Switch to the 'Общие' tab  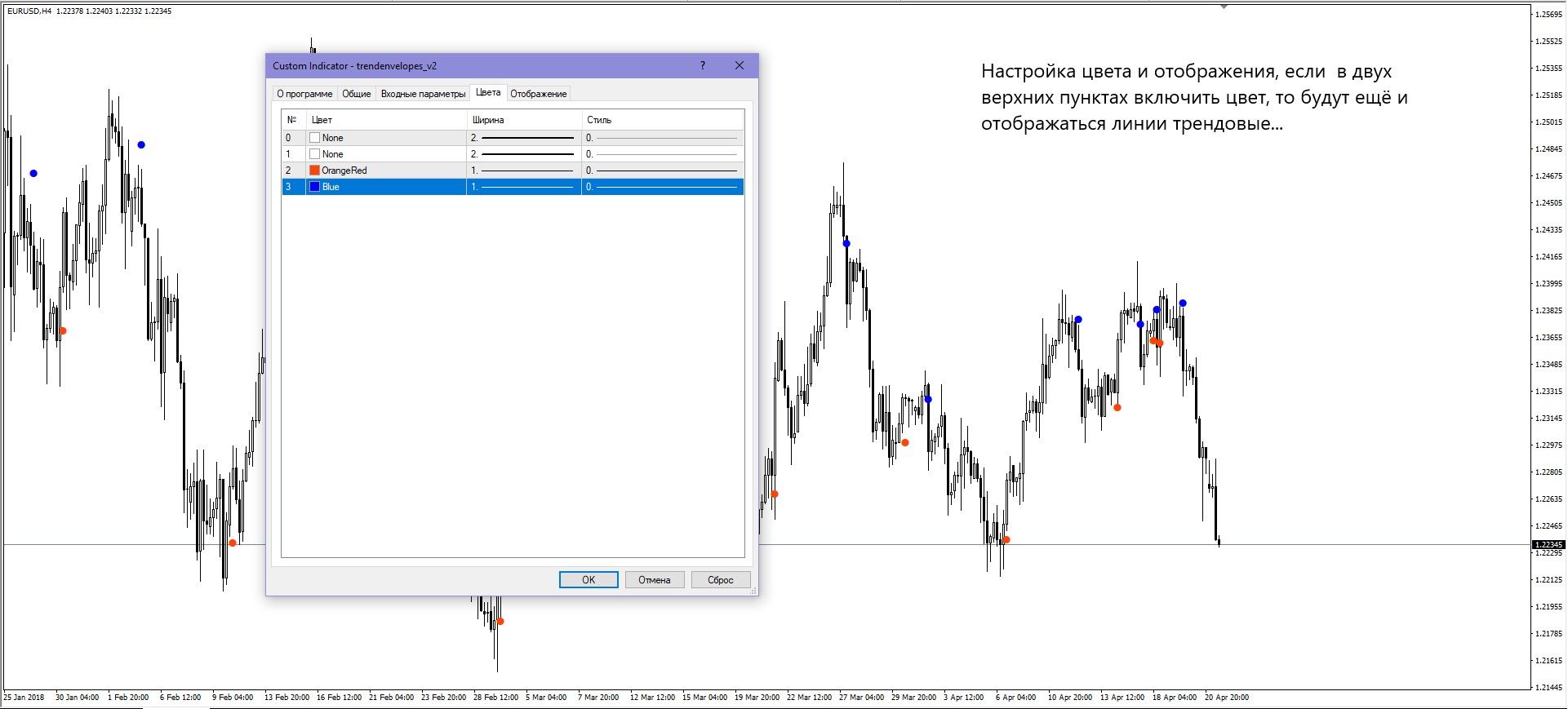point(356,94)
